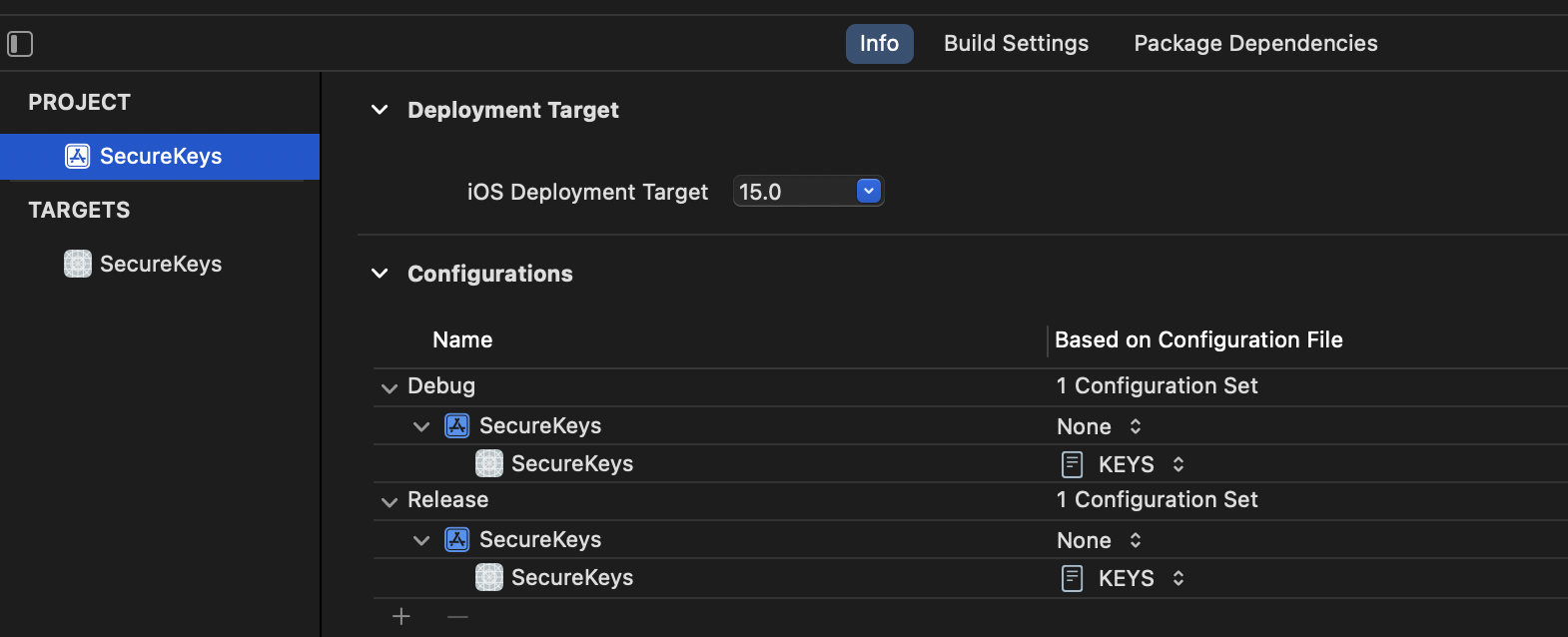The image size is (1568, 637).
Task: Remove configuration with minus button
Action: click(457, 617)
